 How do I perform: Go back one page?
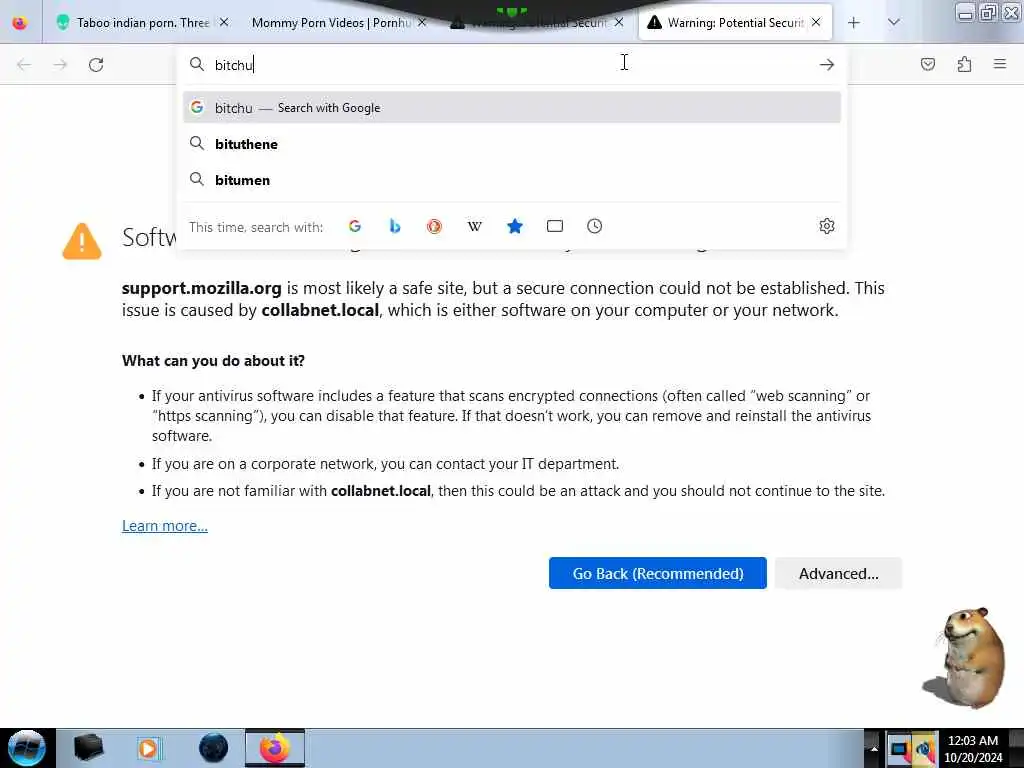(x=24, y=65)
